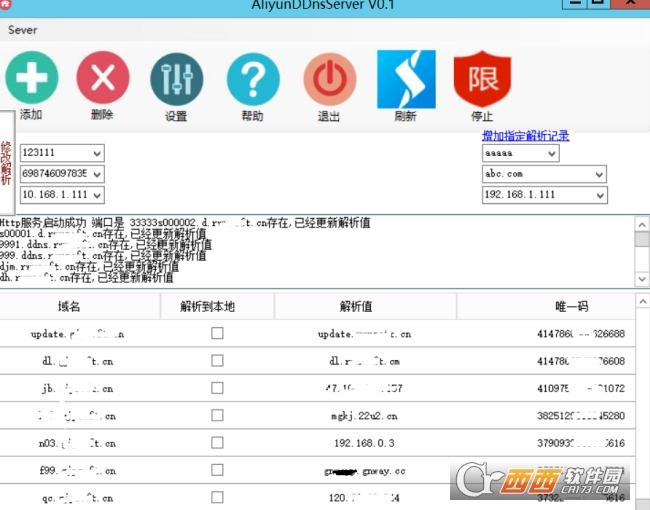Select the mgkj.22u2.cn value cell
The width and height of the screenshot is (650, 510).
click(x=364, y=416)
